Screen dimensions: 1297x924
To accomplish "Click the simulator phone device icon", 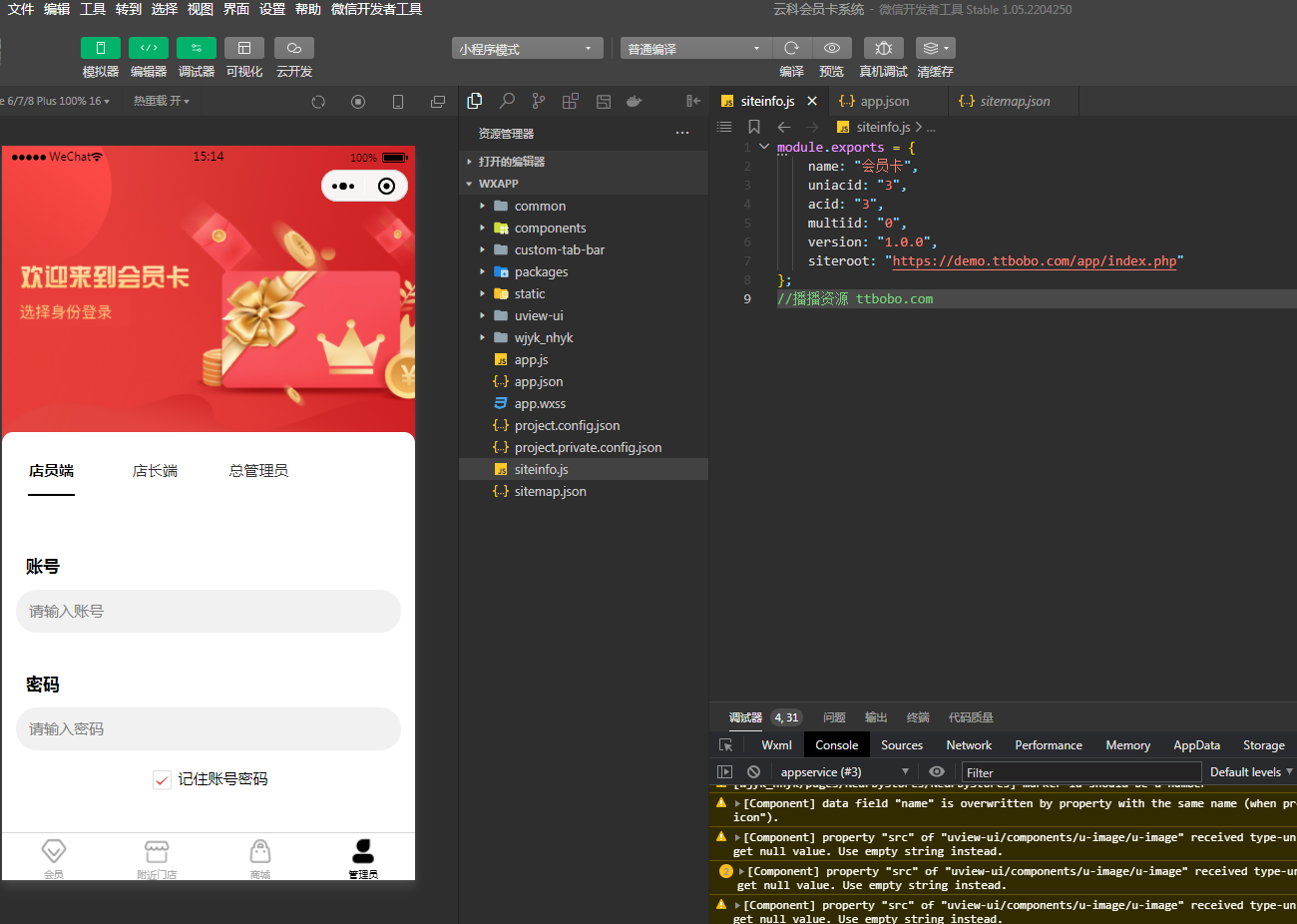I will click(x=398, y=102).
